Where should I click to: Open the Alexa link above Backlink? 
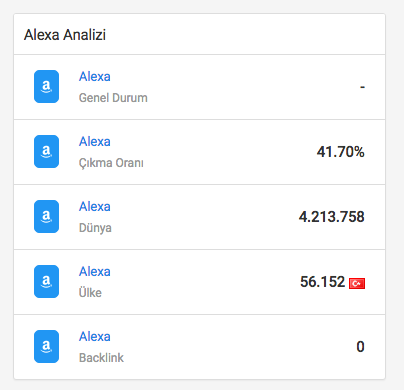(x=95, y=337)
